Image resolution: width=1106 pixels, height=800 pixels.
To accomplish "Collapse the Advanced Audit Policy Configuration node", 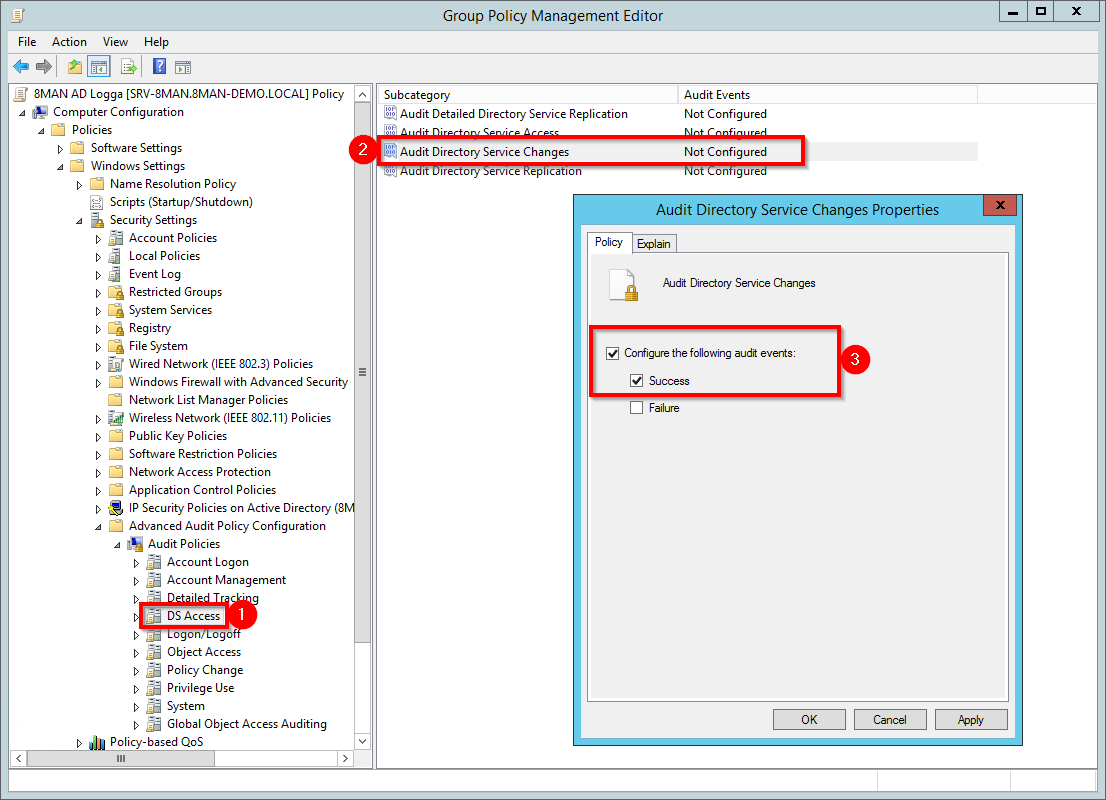I will [98, 526].
